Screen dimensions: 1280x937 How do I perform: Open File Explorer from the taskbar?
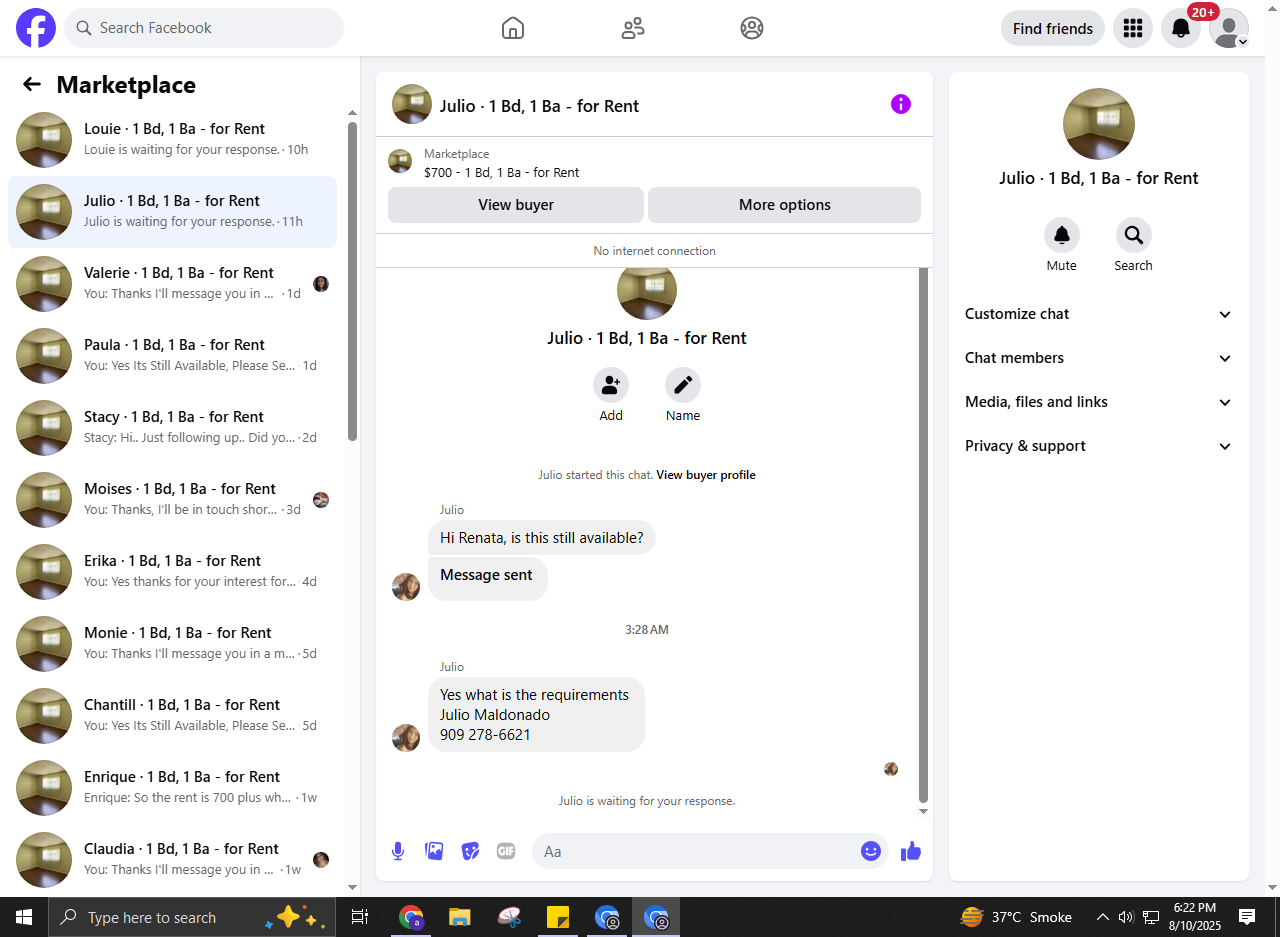459,917
